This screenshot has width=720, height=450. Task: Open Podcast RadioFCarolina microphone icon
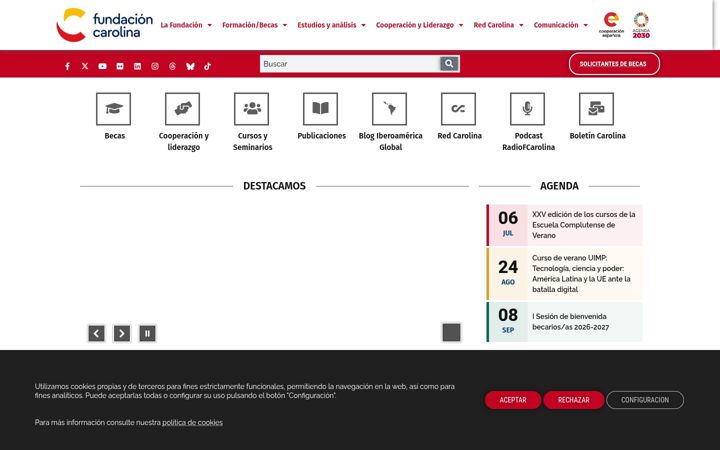[528, 109]
